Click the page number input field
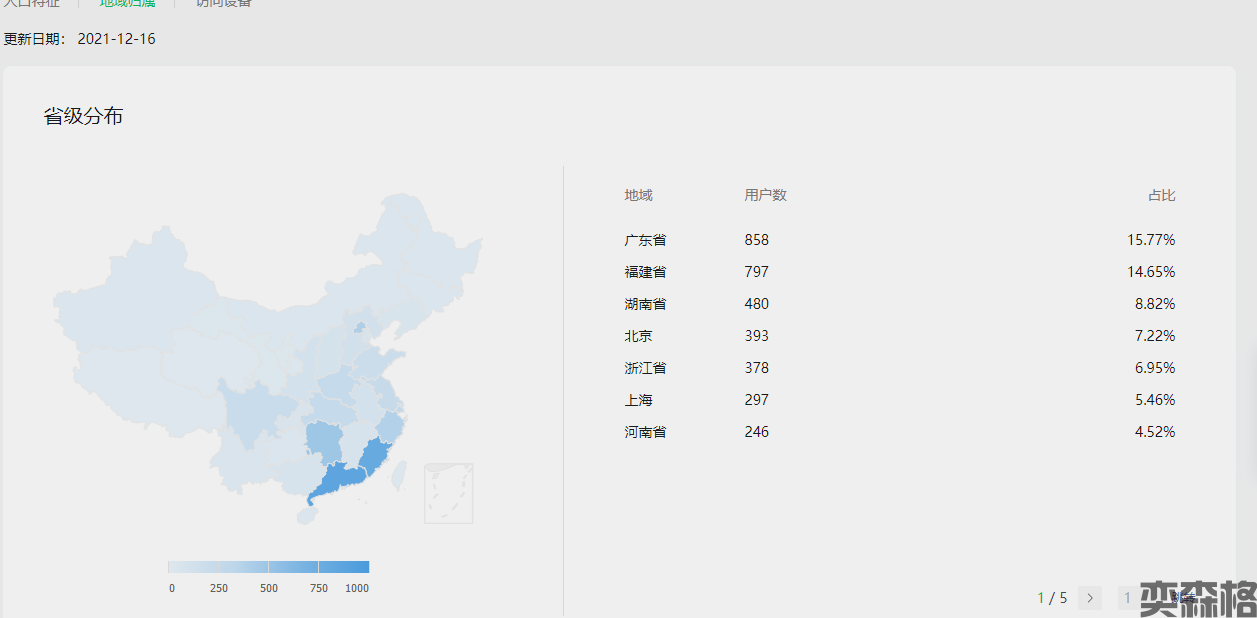1257x618 pixels. click(x=1128, y=598)
